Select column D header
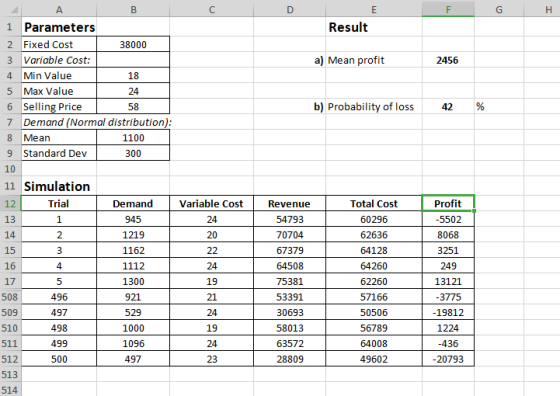 point(290,9)
